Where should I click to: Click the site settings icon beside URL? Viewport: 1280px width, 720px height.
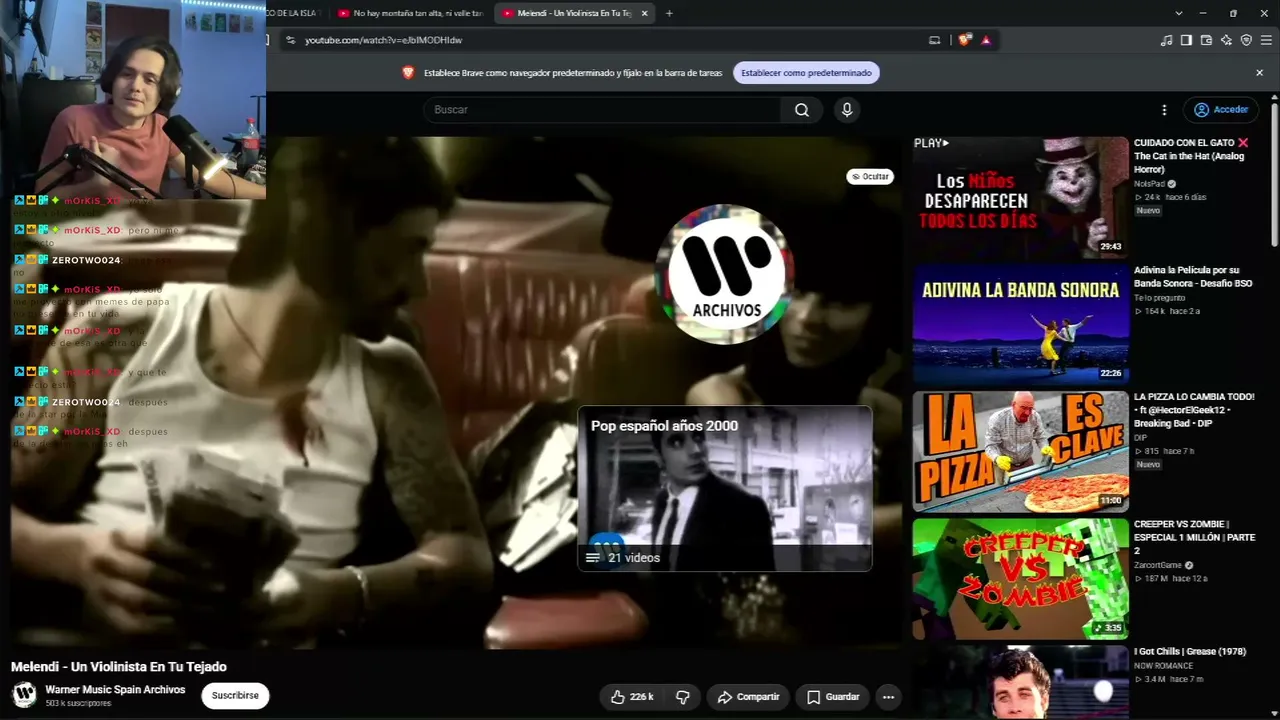(290, 40)
